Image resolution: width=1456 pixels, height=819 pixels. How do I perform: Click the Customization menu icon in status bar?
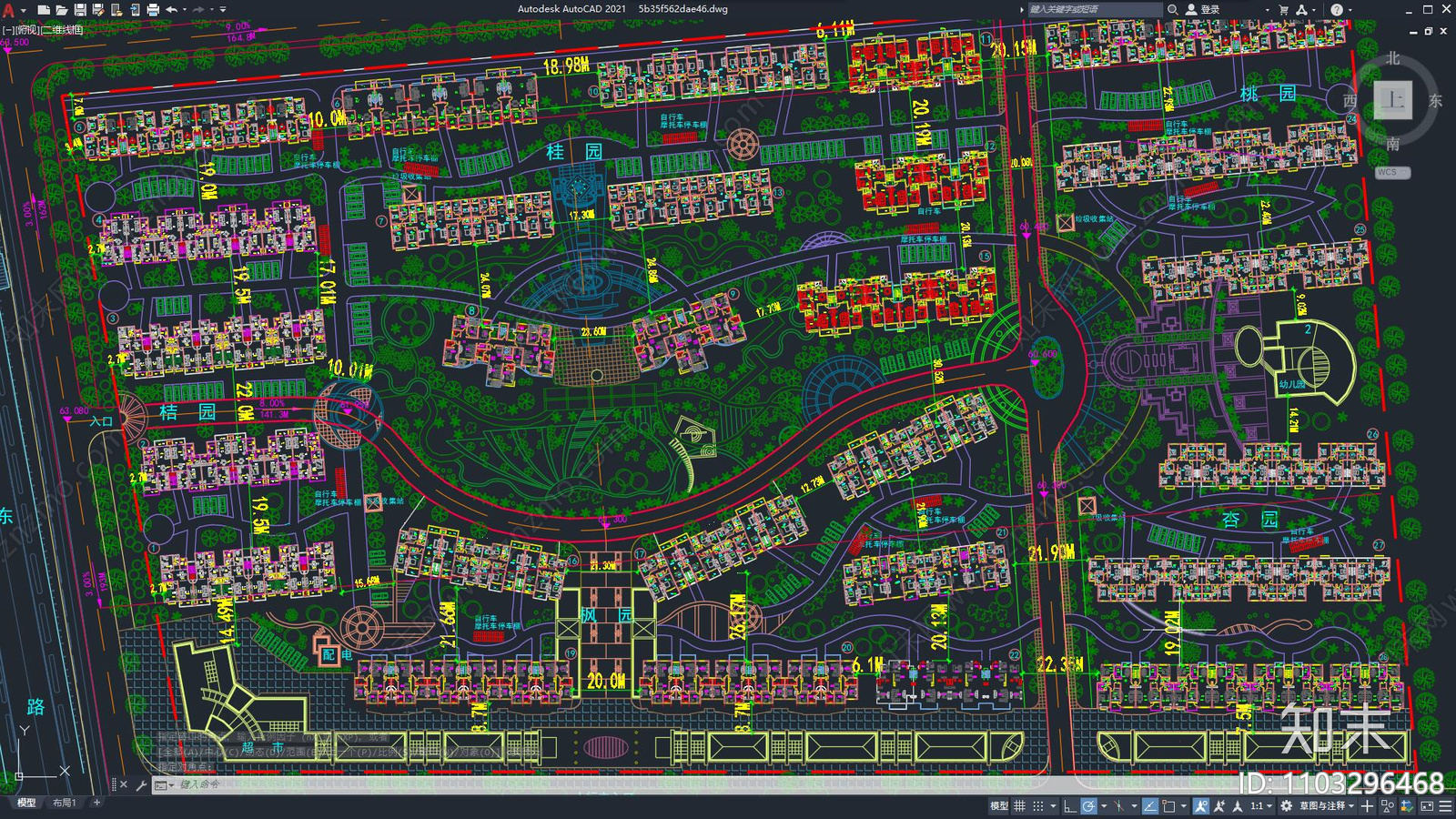1444,805
